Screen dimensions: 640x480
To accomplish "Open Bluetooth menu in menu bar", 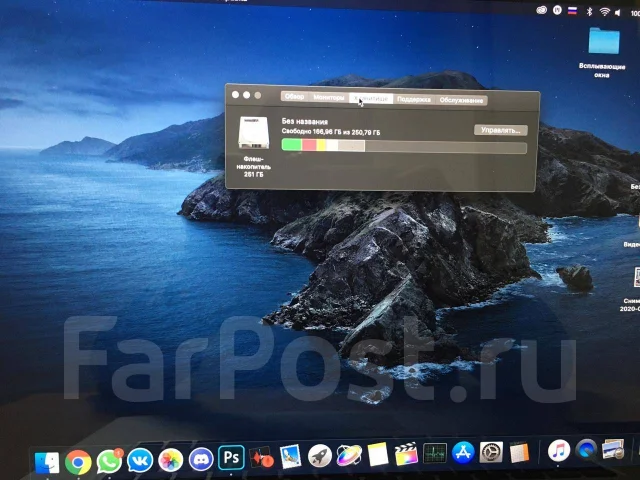I will [589, 11].
